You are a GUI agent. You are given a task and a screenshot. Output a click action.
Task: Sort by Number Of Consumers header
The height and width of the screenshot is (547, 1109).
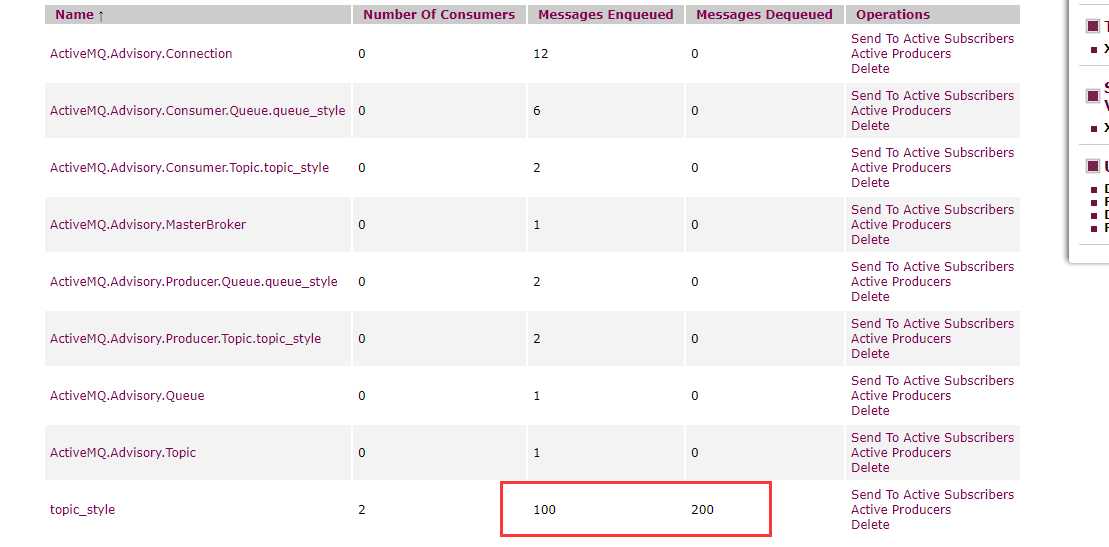pos(439,15)
